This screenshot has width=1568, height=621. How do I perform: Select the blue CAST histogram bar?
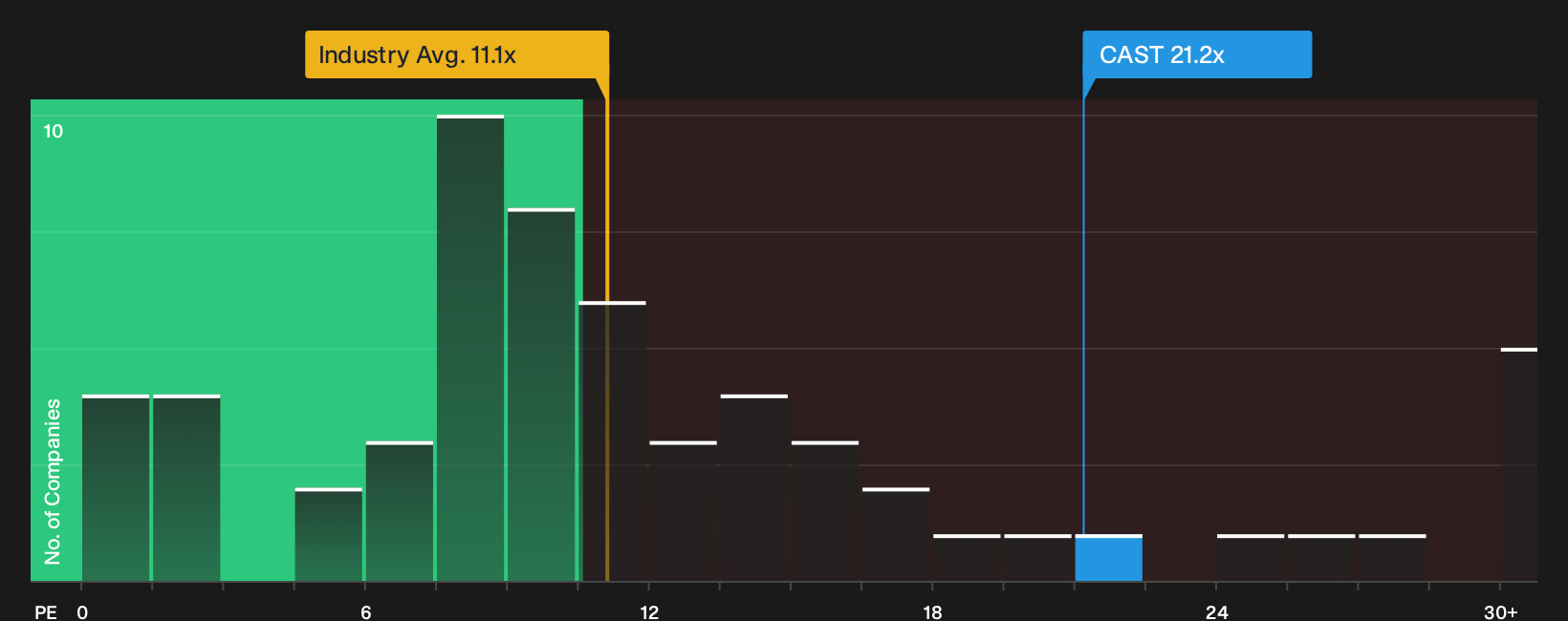[x=1108, y=558]
